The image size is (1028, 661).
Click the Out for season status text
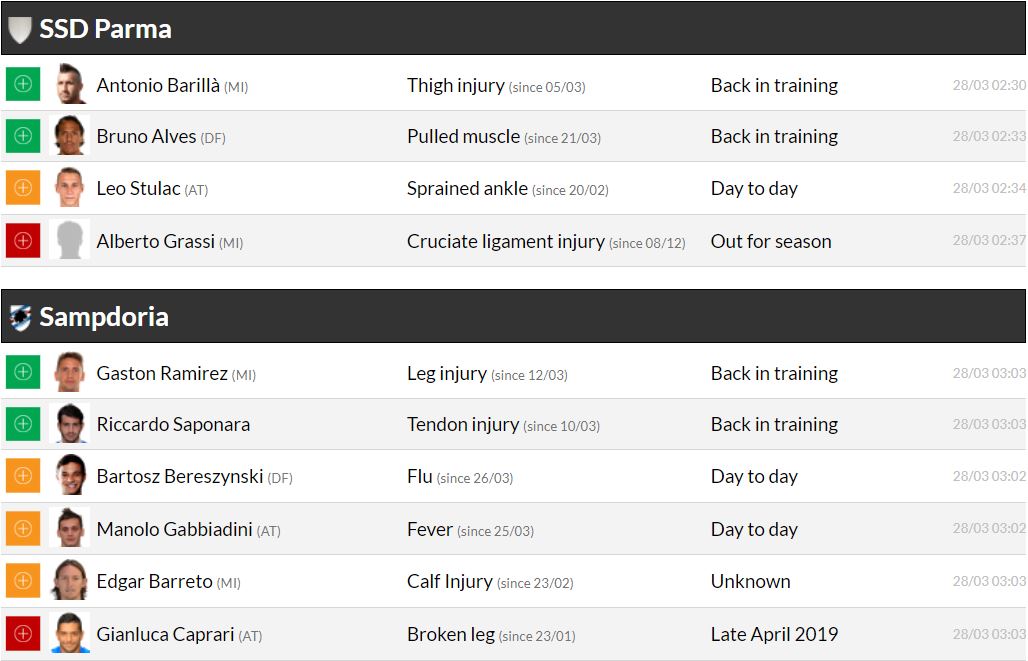pos(770,241)
